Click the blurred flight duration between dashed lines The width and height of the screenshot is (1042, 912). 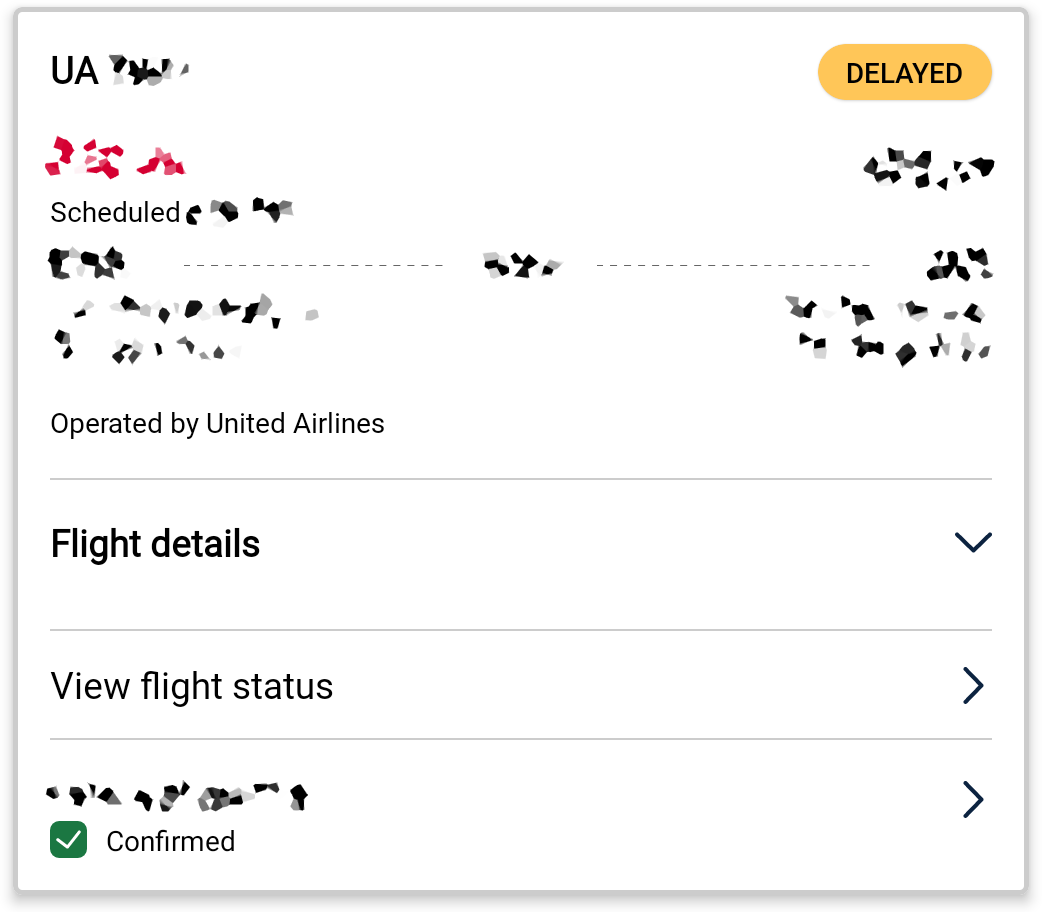click(x=522, y=265)
